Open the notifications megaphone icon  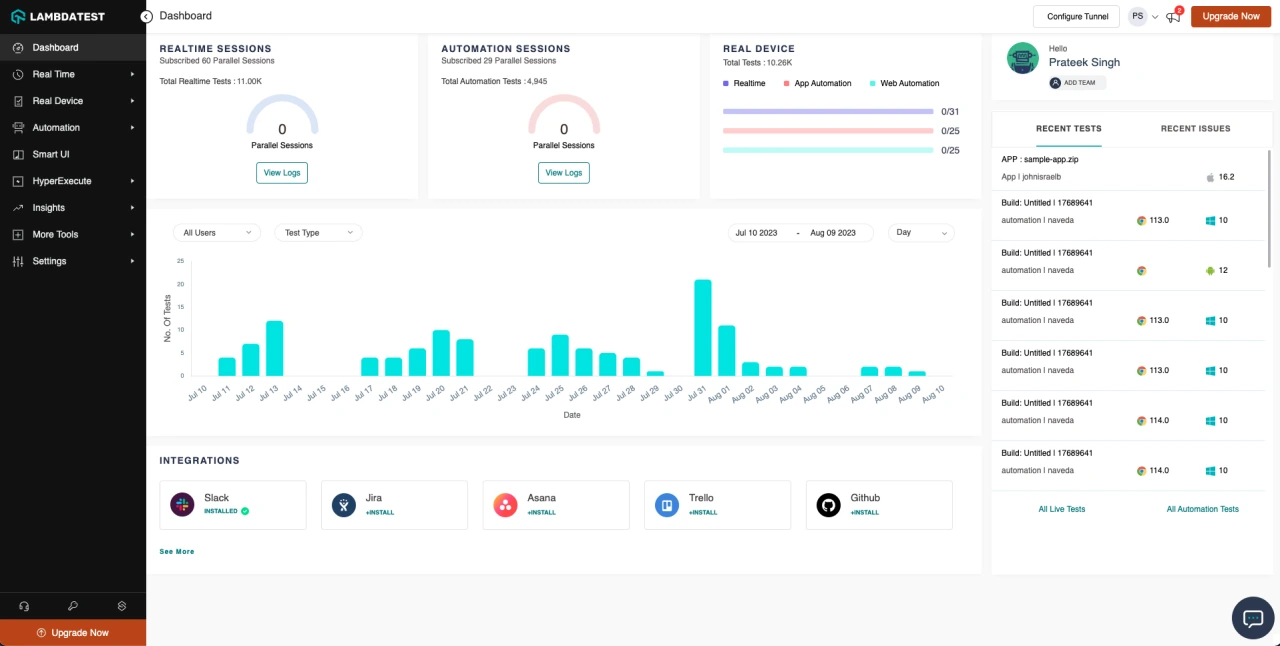[x=1173, y=17]
